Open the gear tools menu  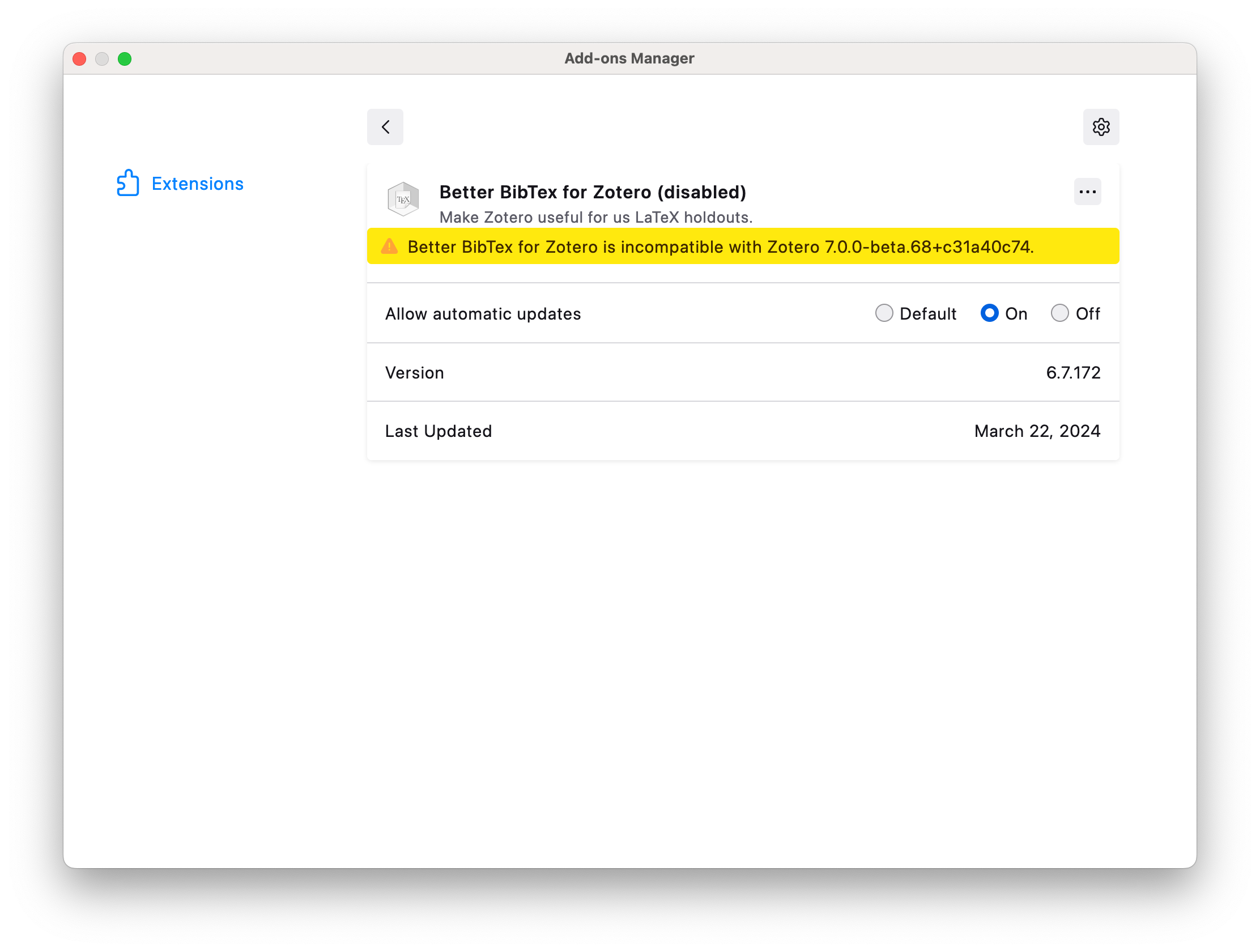[1100, 126]
